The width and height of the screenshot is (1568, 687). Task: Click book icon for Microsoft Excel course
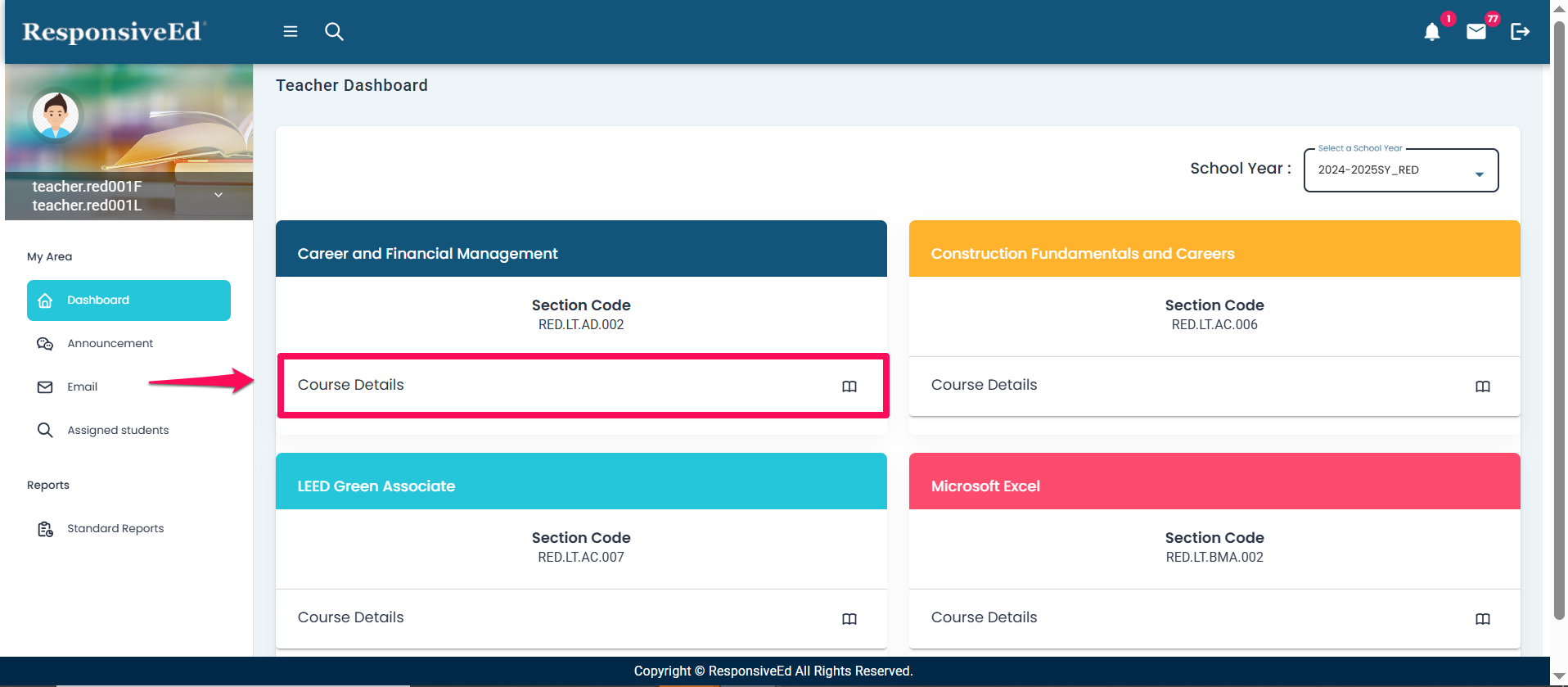pos(1482,619)
